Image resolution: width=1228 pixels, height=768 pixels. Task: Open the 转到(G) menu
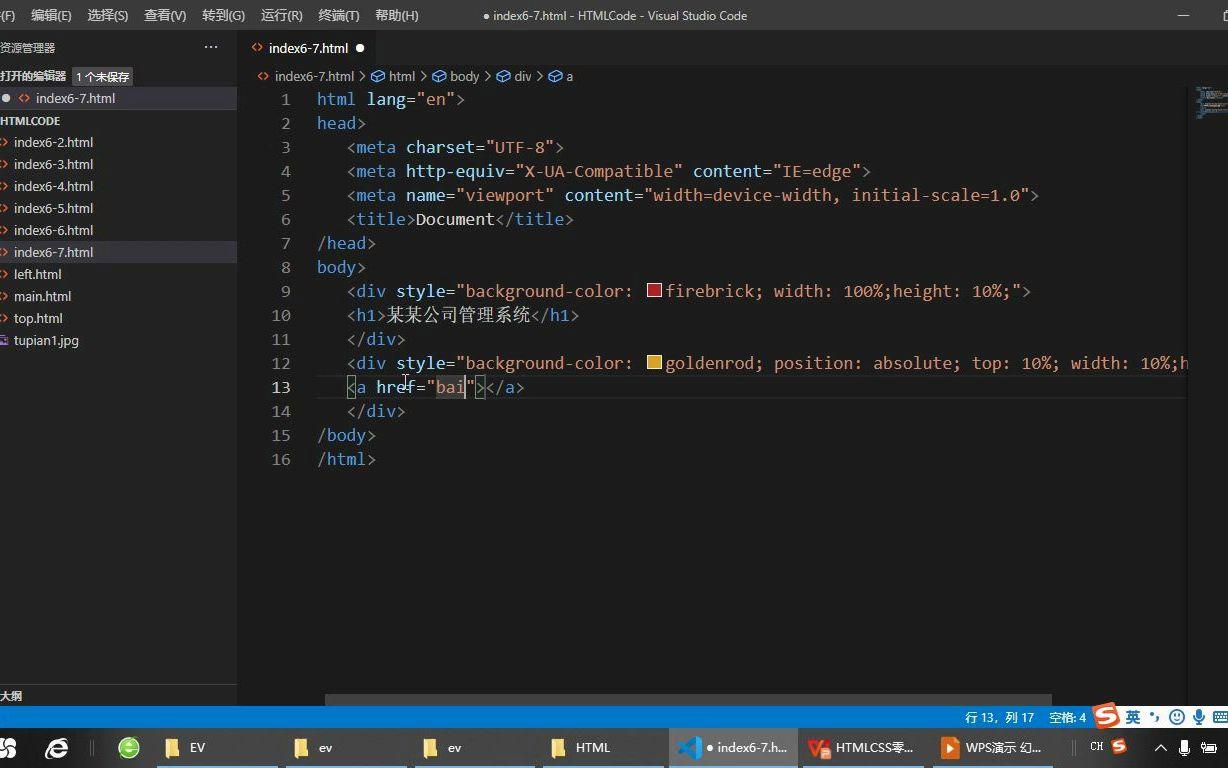[x=223, y=15]
